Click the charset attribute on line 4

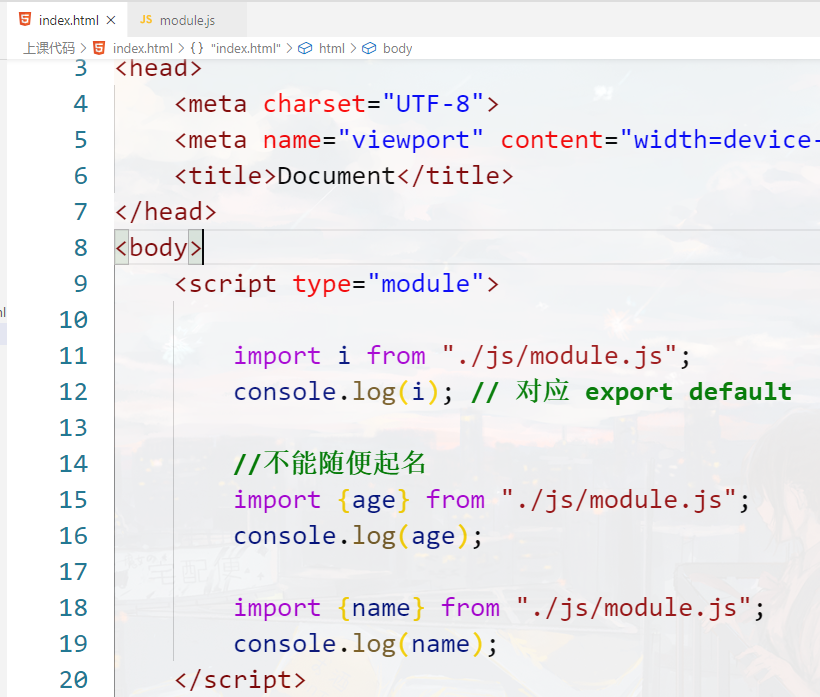314,104
